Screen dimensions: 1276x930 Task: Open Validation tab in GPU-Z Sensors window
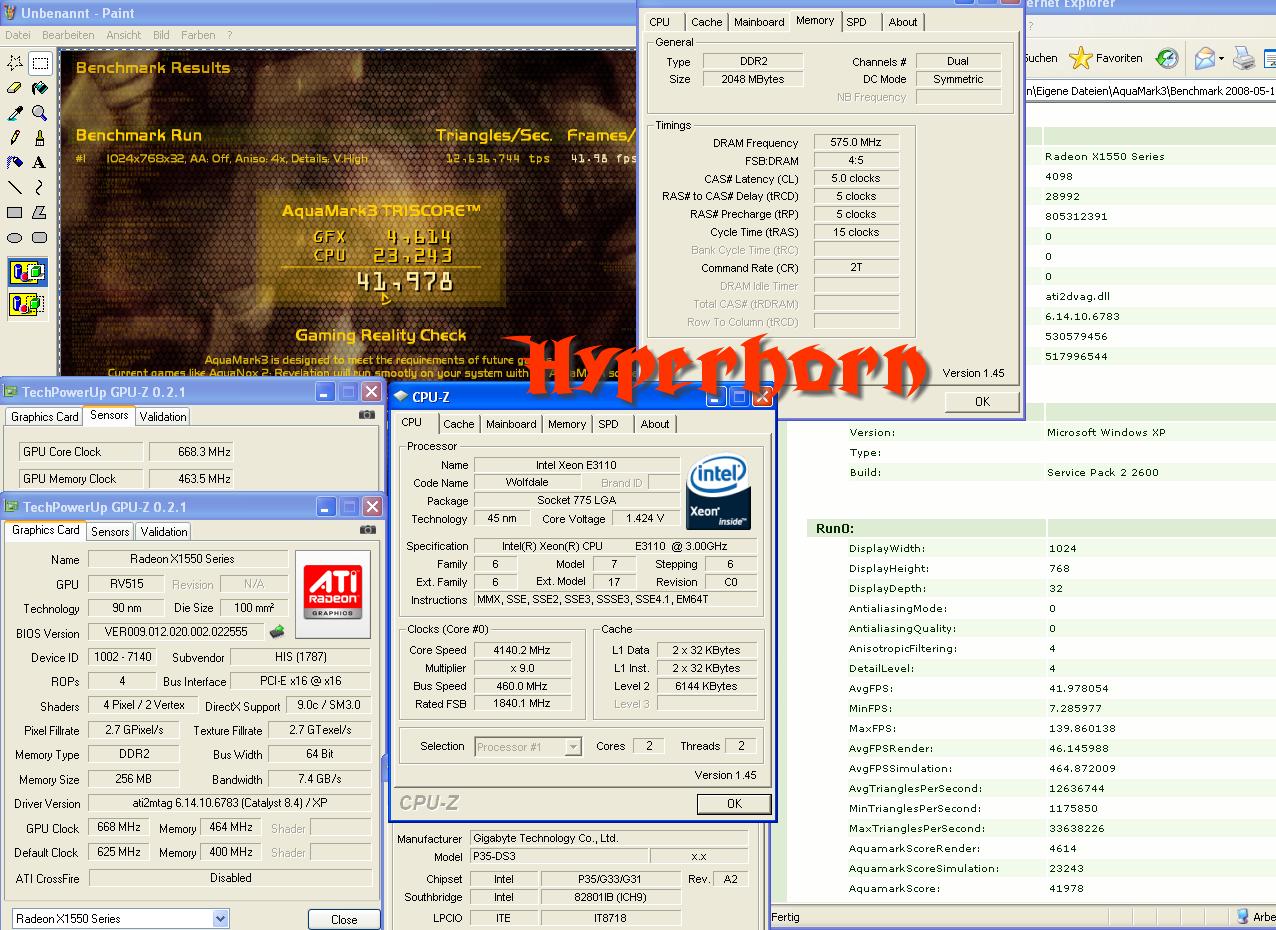(163, 416)
